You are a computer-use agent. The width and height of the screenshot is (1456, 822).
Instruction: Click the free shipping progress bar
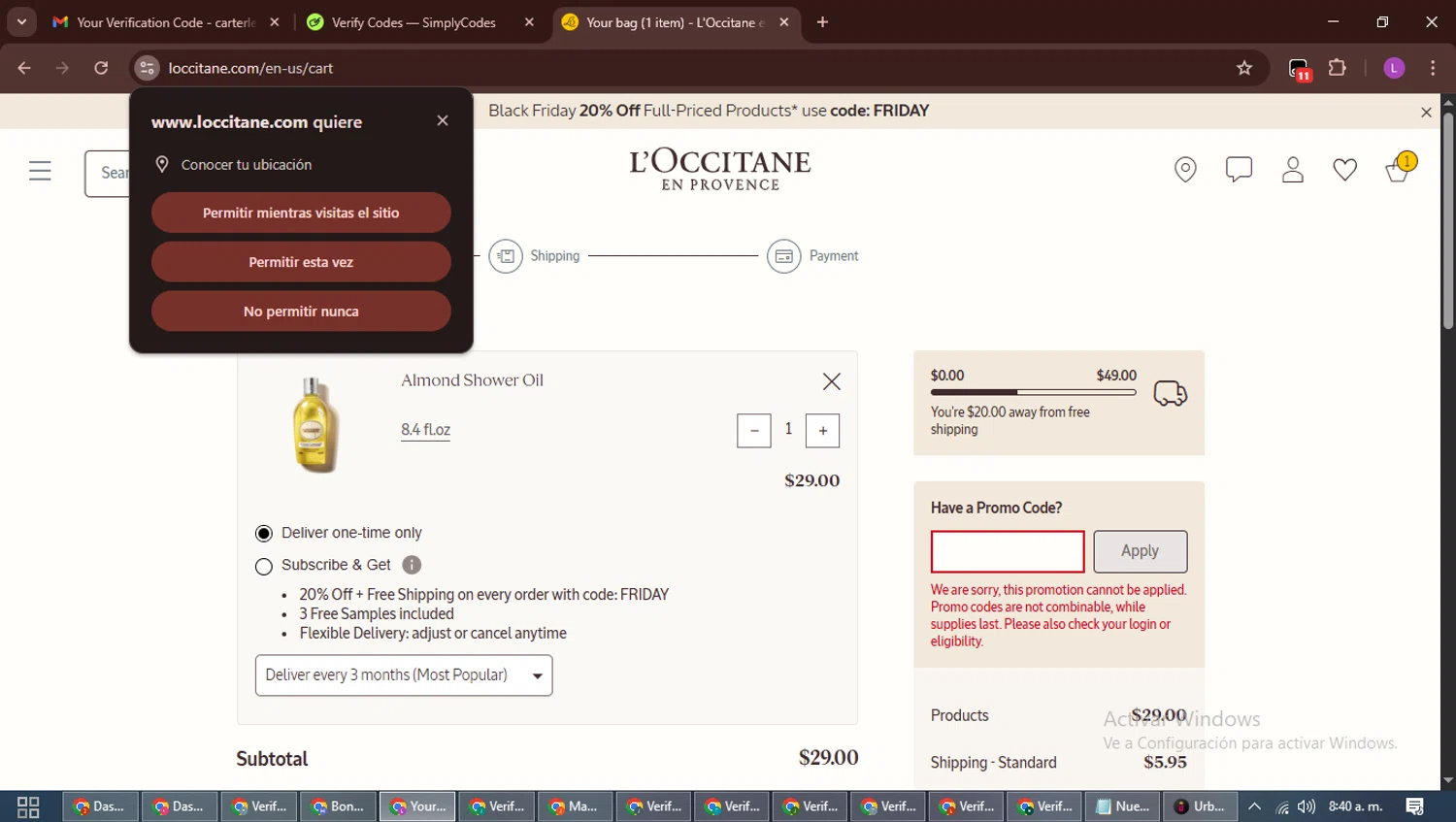click(1033, 392)
